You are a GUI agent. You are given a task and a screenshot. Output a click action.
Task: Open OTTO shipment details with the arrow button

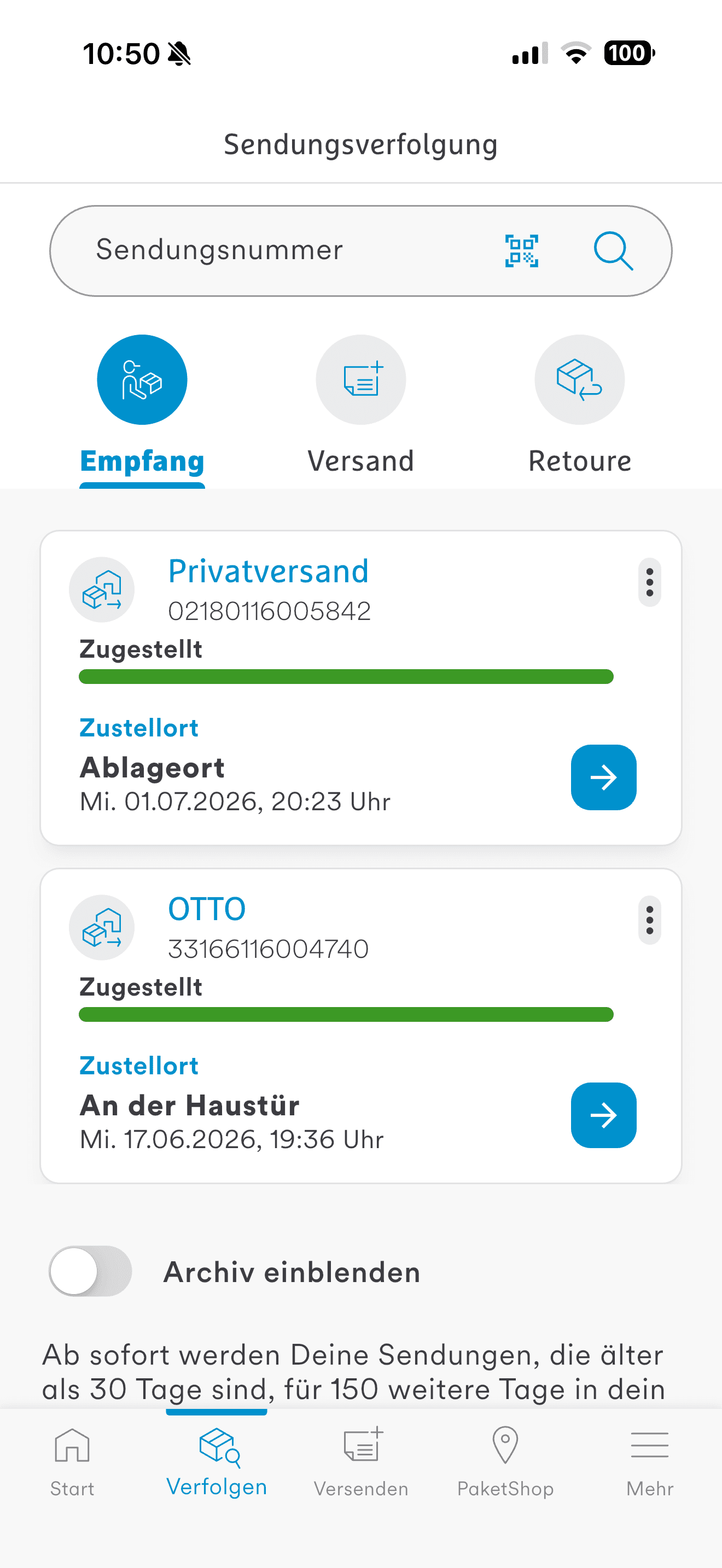[604, 1115]
